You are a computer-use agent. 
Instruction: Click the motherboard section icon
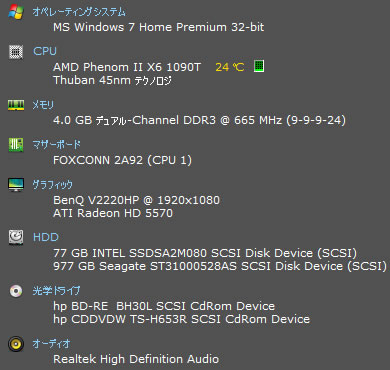click(16, 145)
